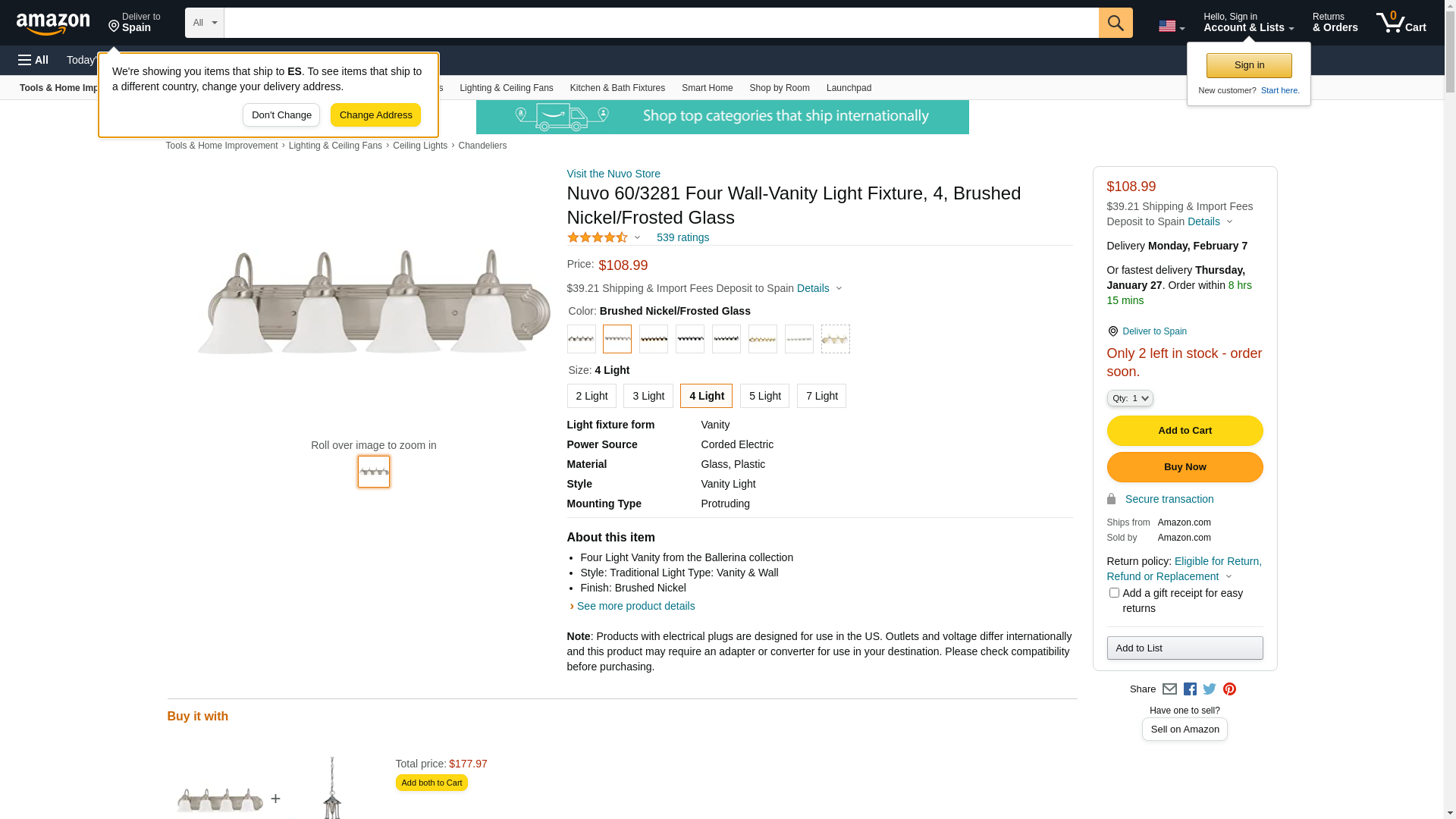Check the gift receipt checkbox
The image size is (1456, 819).
click(x=1114, y=593)
